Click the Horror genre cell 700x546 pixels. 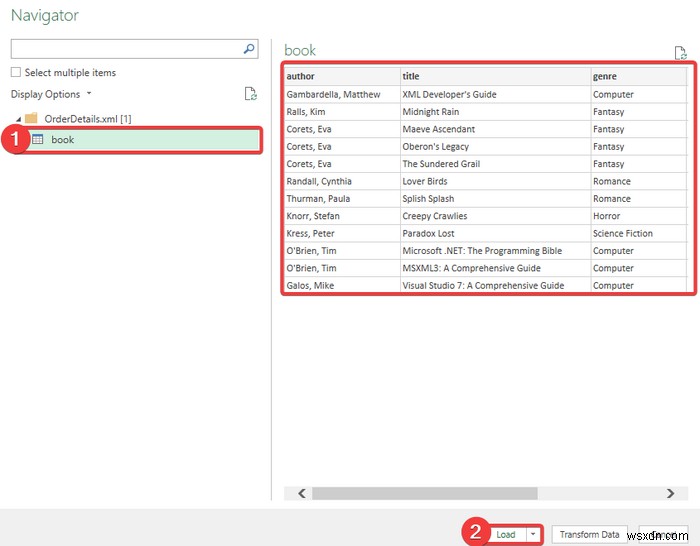pos(639,216)
